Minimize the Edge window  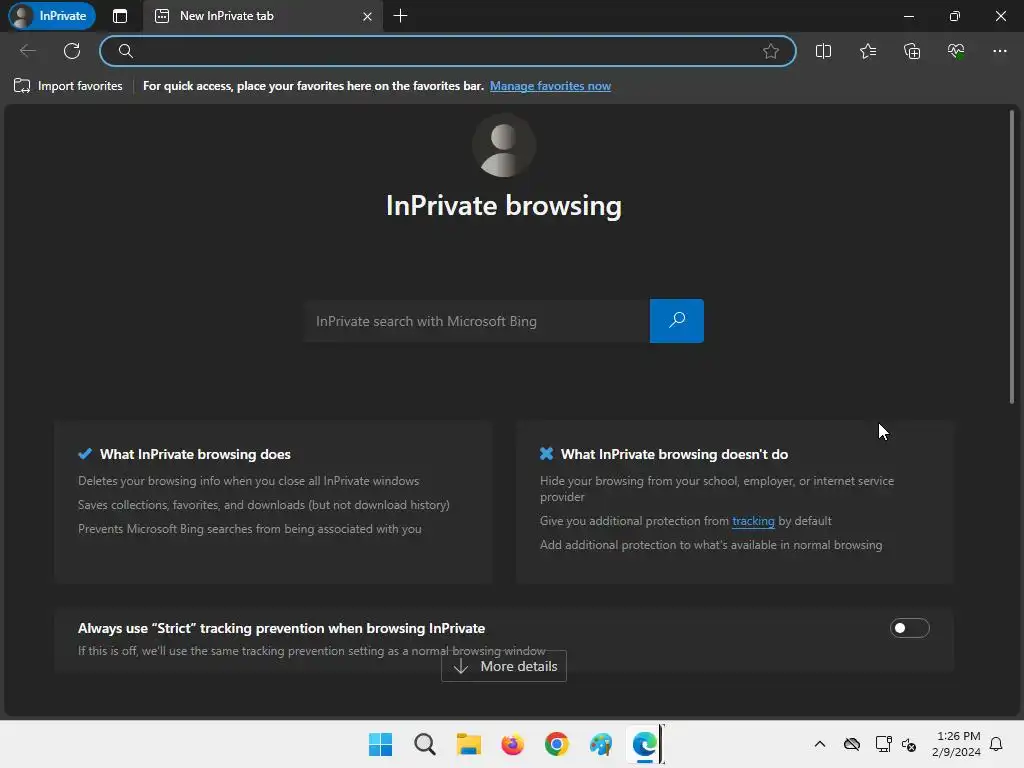[x=908, y=16]
